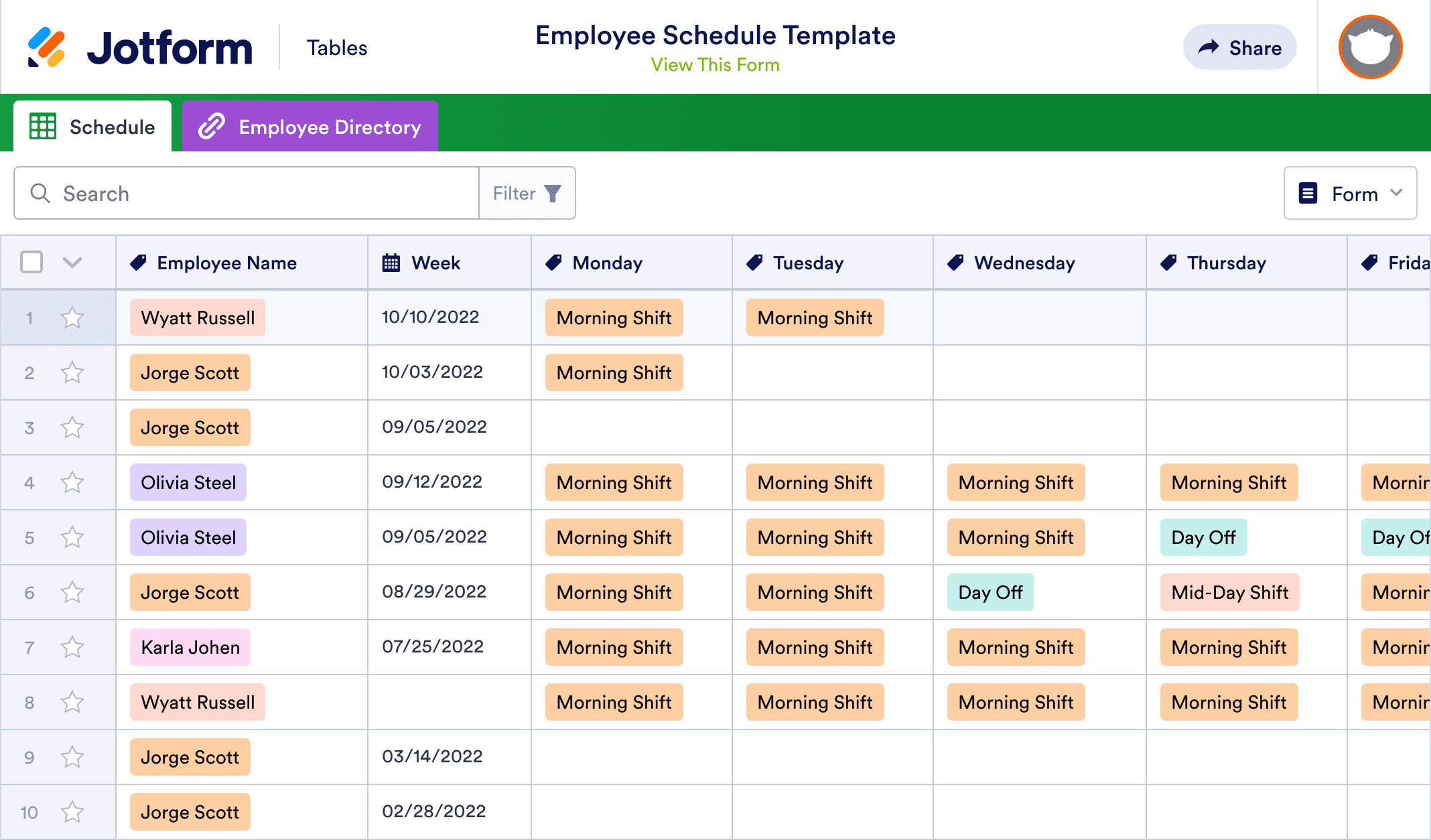Click the search magnifier icon
The width and height of the screenshot is (1431, 840).
(x=40, y=194)
